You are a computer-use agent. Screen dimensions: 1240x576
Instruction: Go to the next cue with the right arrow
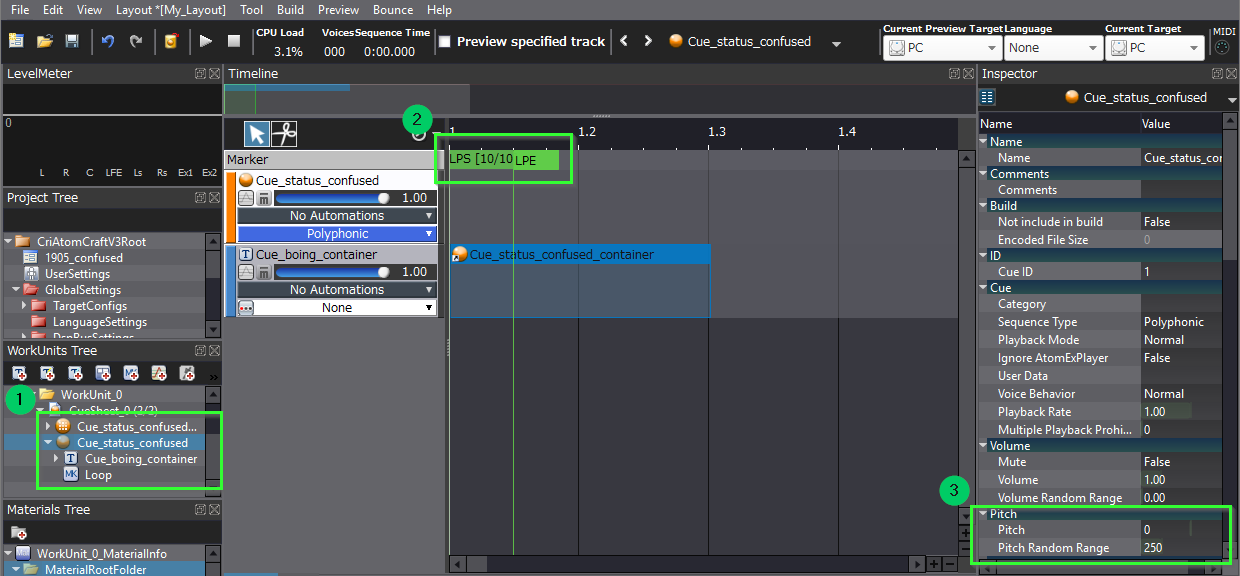point(648,41)
